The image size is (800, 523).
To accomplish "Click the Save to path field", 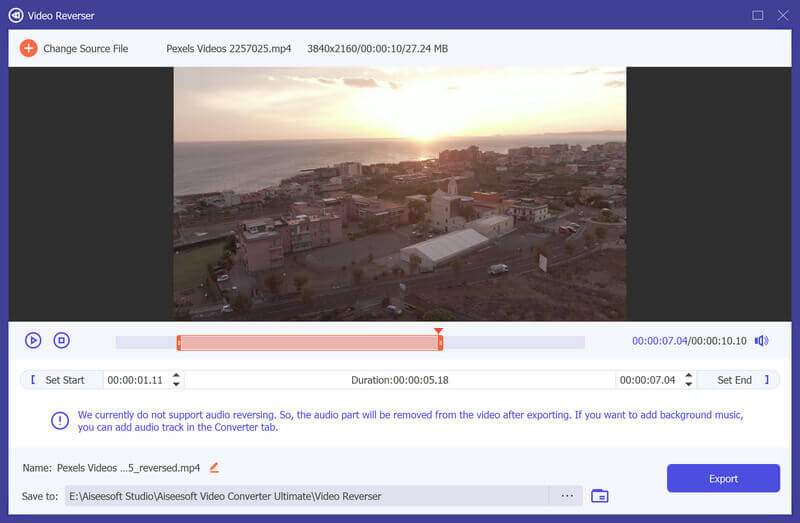I will [307, 496].
